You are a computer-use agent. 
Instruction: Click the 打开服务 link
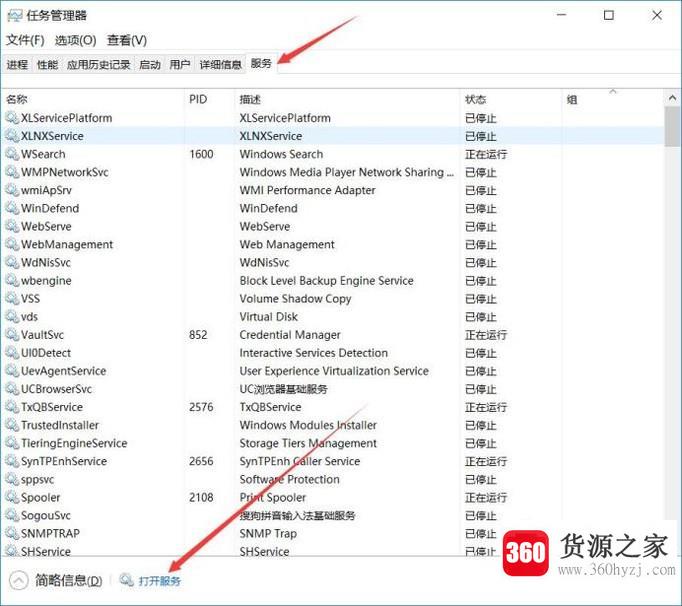click(x=159, y=581)
